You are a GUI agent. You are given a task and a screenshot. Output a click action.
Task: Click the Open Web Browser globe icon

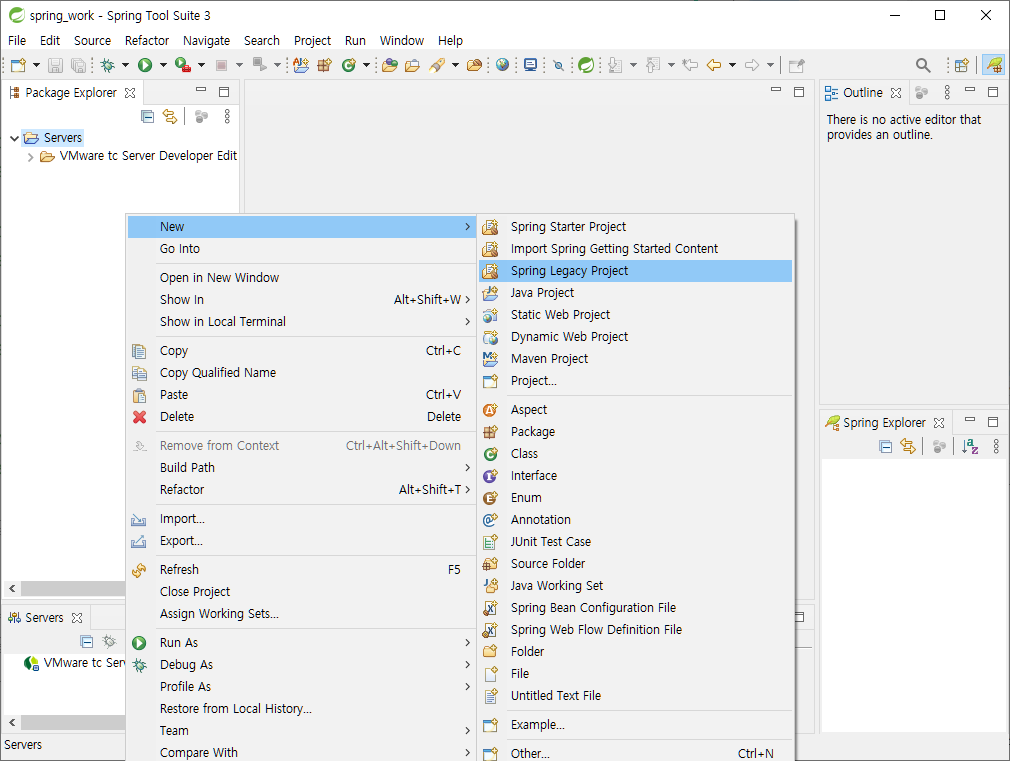coord(502,65)
